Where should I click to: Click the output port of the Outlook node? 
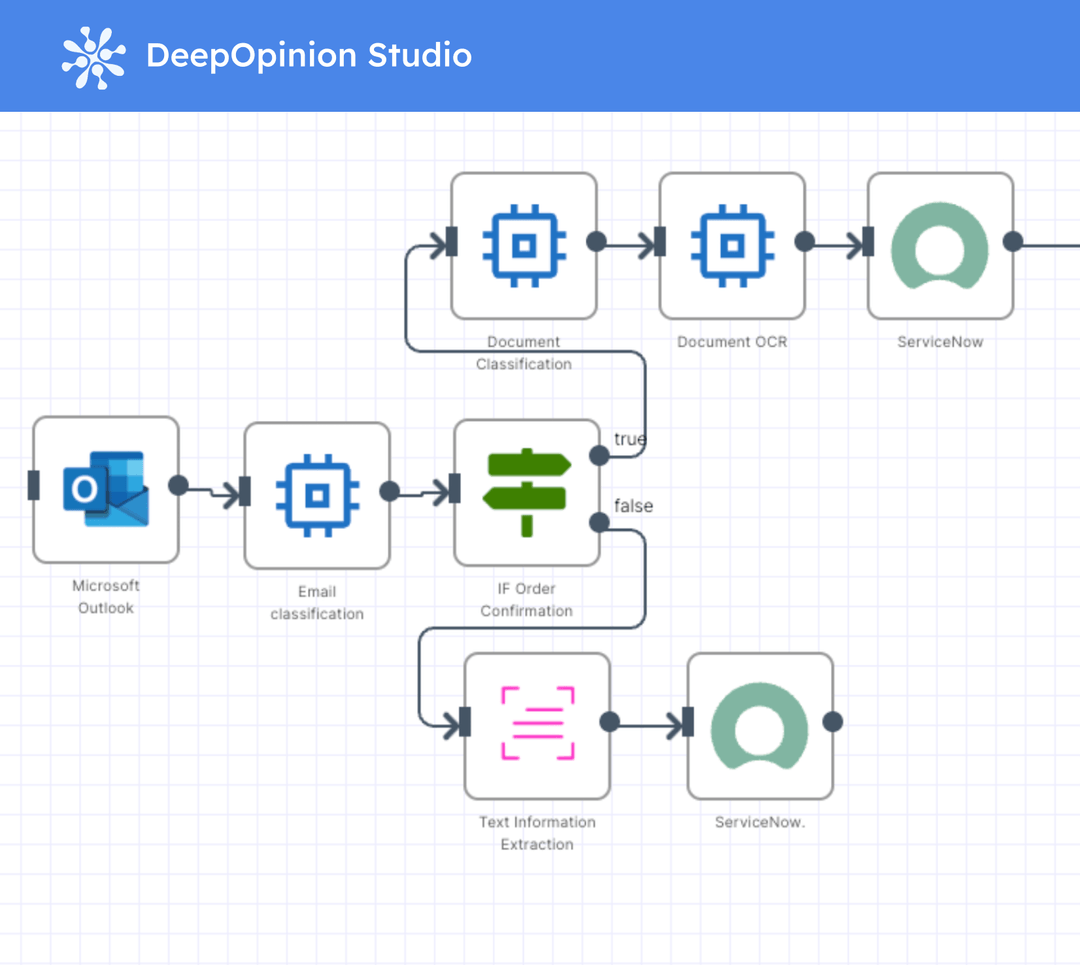pos(177,487)
